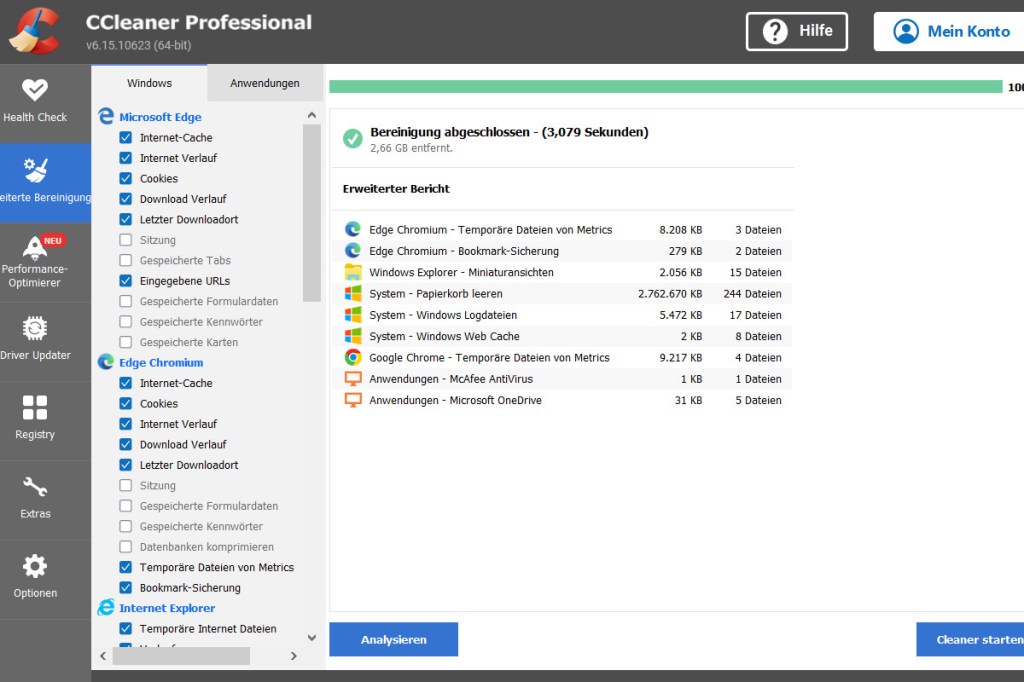Screen dimensions: 1024x682
Task: Click monitor icon beside McAfee AntiVirus
Action: pos(353,379)
